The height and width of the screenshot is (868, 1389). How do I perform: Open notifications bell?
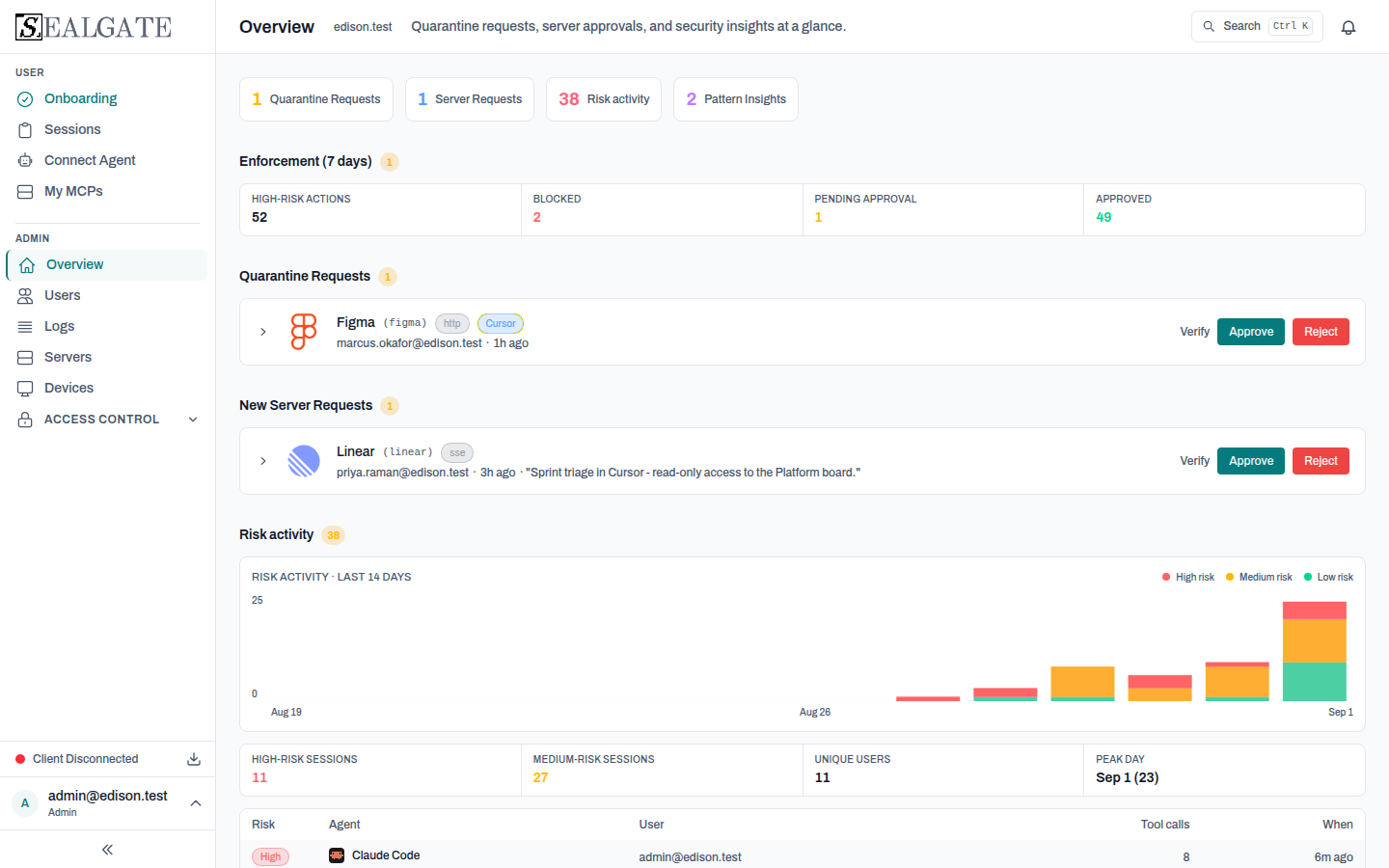1348,27
